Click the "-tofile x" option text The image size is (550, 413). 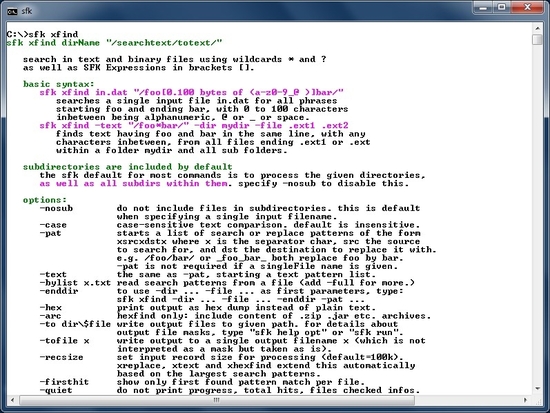[65, 341]
